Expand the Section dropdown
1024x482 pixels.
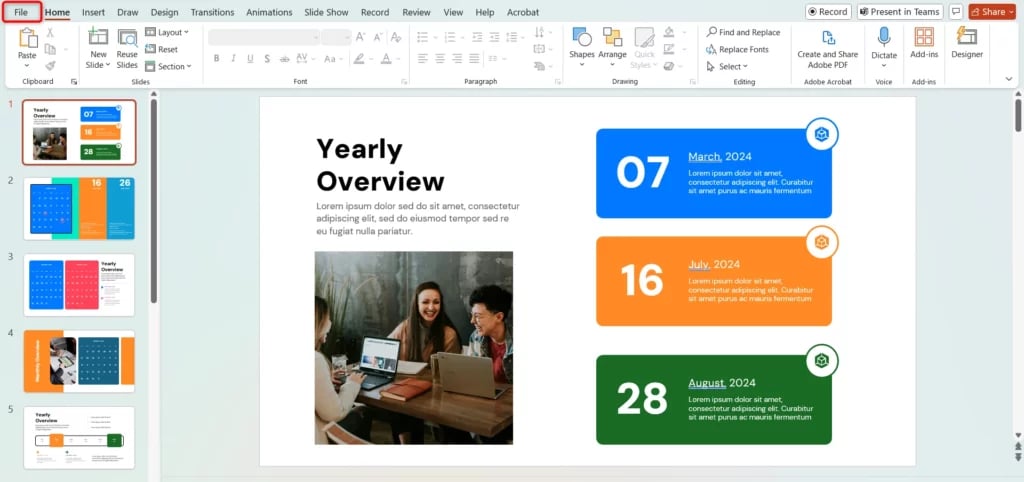click(x=168, y=67)
